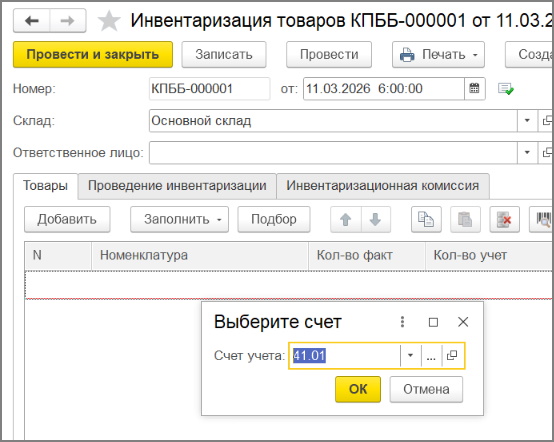The image size is (554, 442).
Task: Switch to the Инвентаризационная комиссия tab
Action: 383,186
